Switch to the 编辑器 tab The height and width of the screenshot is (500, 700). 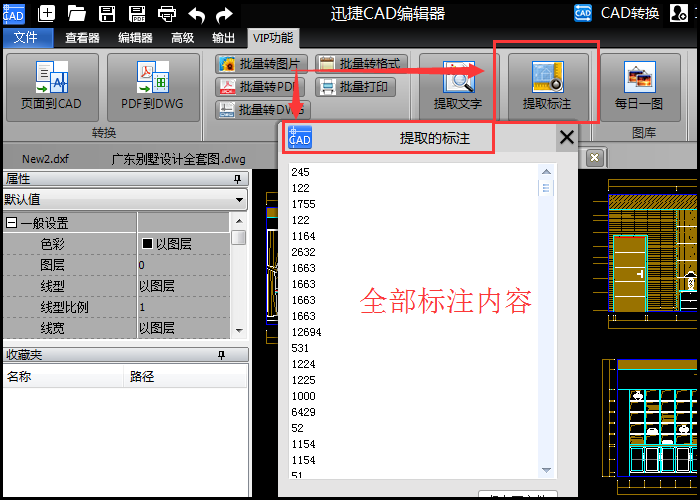tap(135, 38)
